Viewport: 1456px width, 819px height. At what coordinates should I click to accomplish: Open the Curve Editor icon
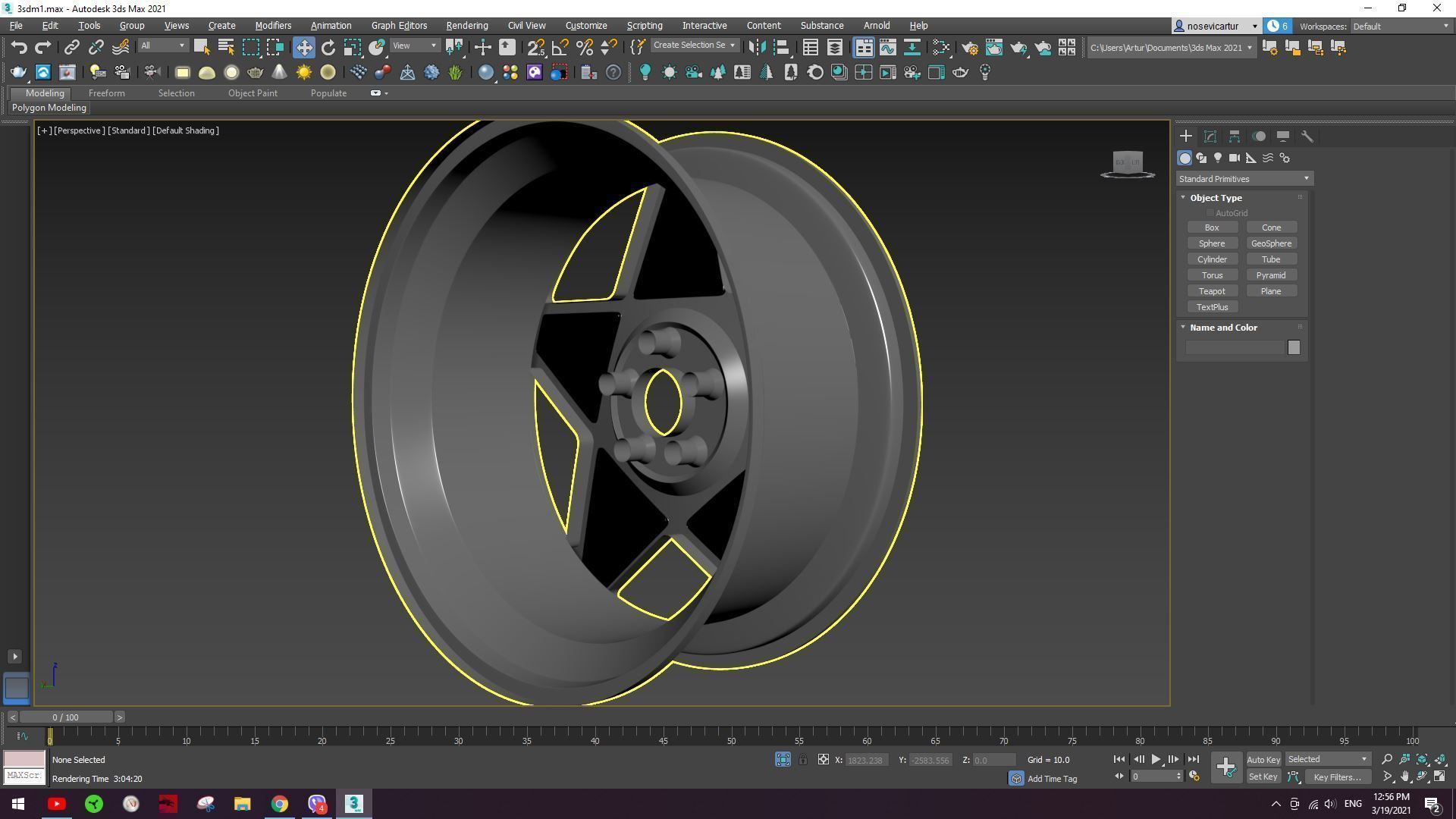pyautogui.click(x=887, y=47)
